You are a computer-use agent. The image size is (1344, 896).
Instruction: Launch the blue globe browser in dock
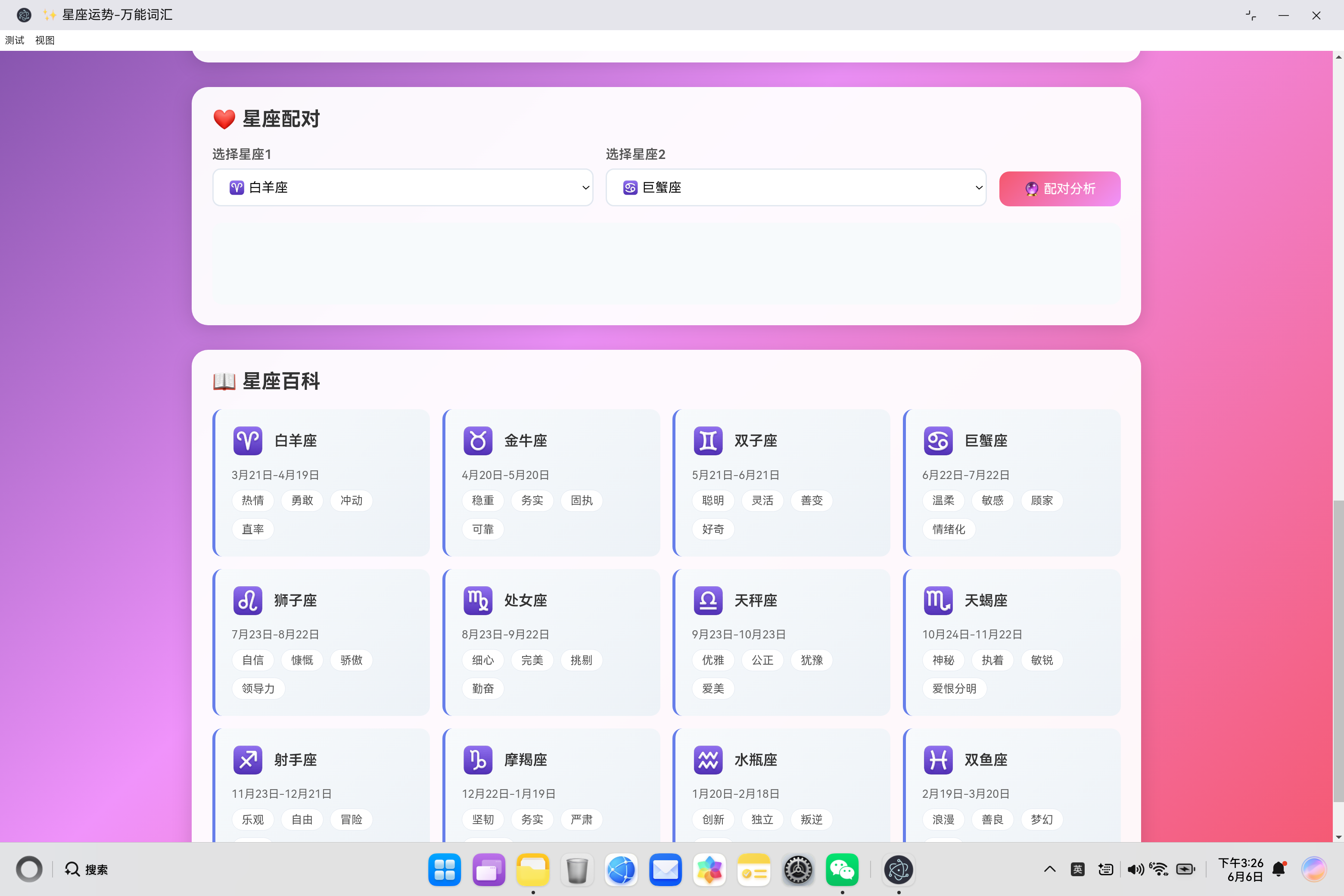pos(621,870)
